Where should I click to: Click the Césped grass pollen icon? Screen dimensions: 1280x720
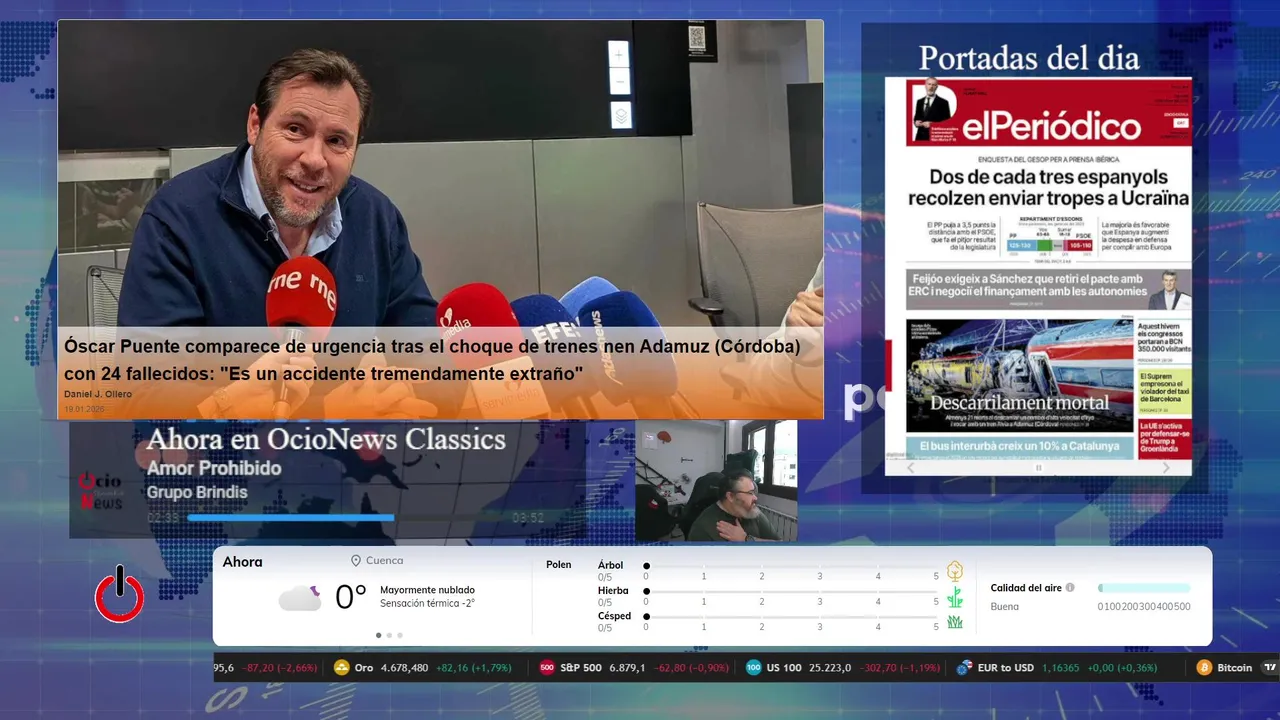tap(955, 622)
